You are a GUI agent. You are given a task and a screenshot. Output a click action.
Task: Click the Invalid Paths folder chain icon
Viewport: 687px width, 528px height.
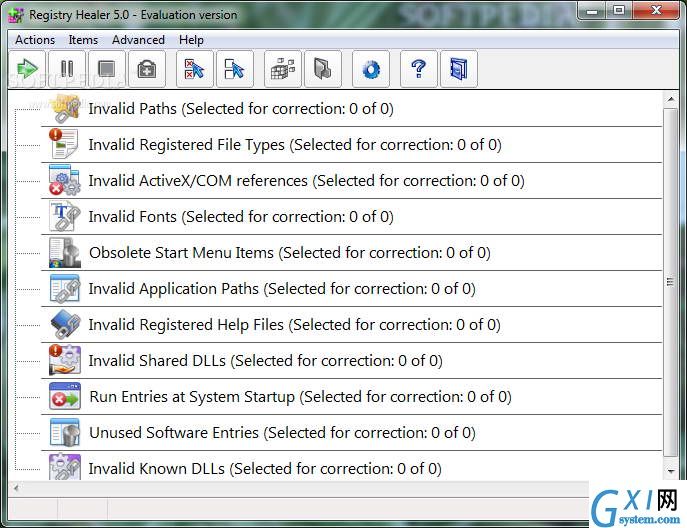click(65, 109)
